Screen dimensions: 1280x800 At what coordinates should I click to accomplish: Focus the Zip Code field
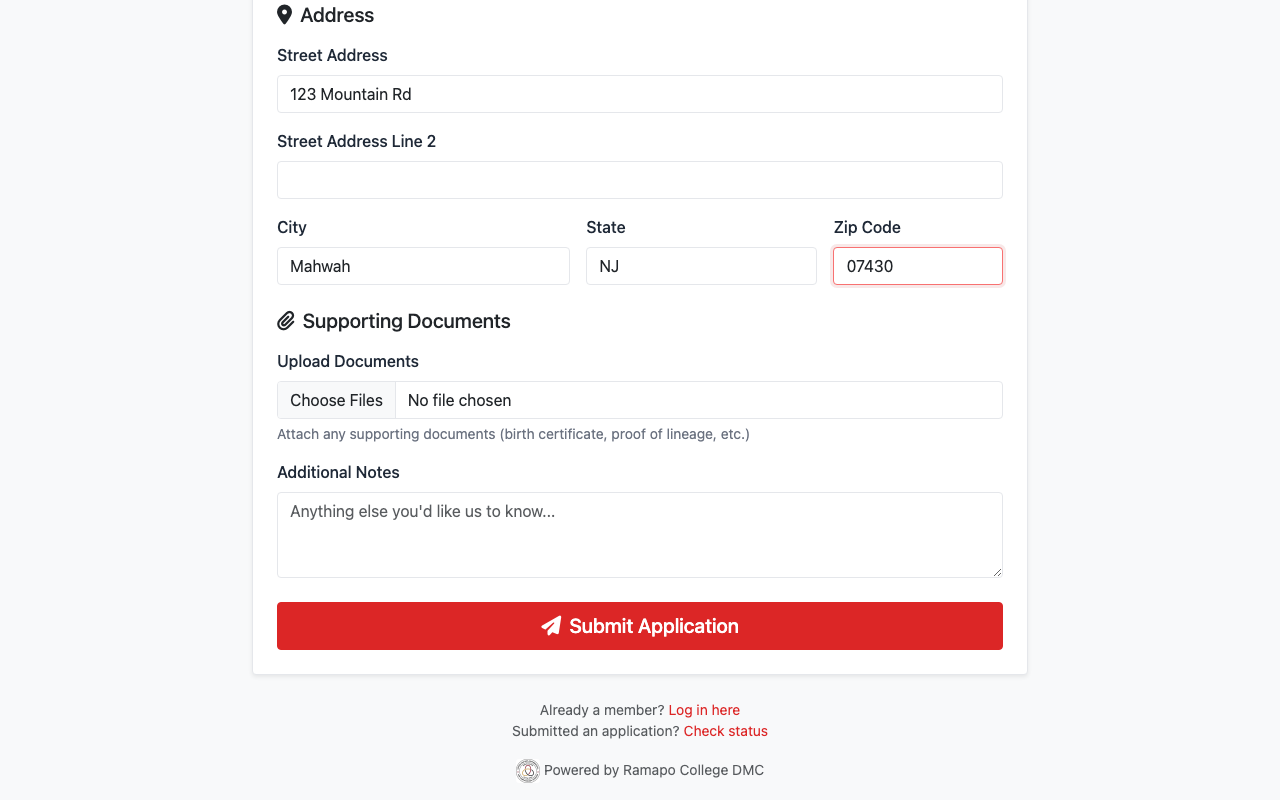click(x=917, y=266)
